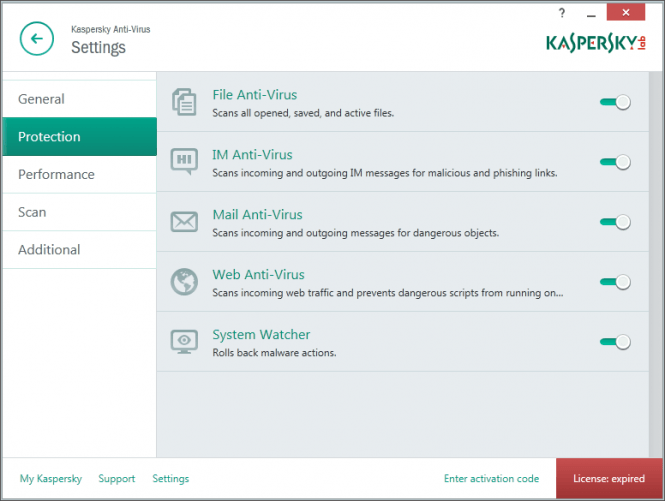
Task: Switch to the Scan tab
Action: click(x=79, y=212)
